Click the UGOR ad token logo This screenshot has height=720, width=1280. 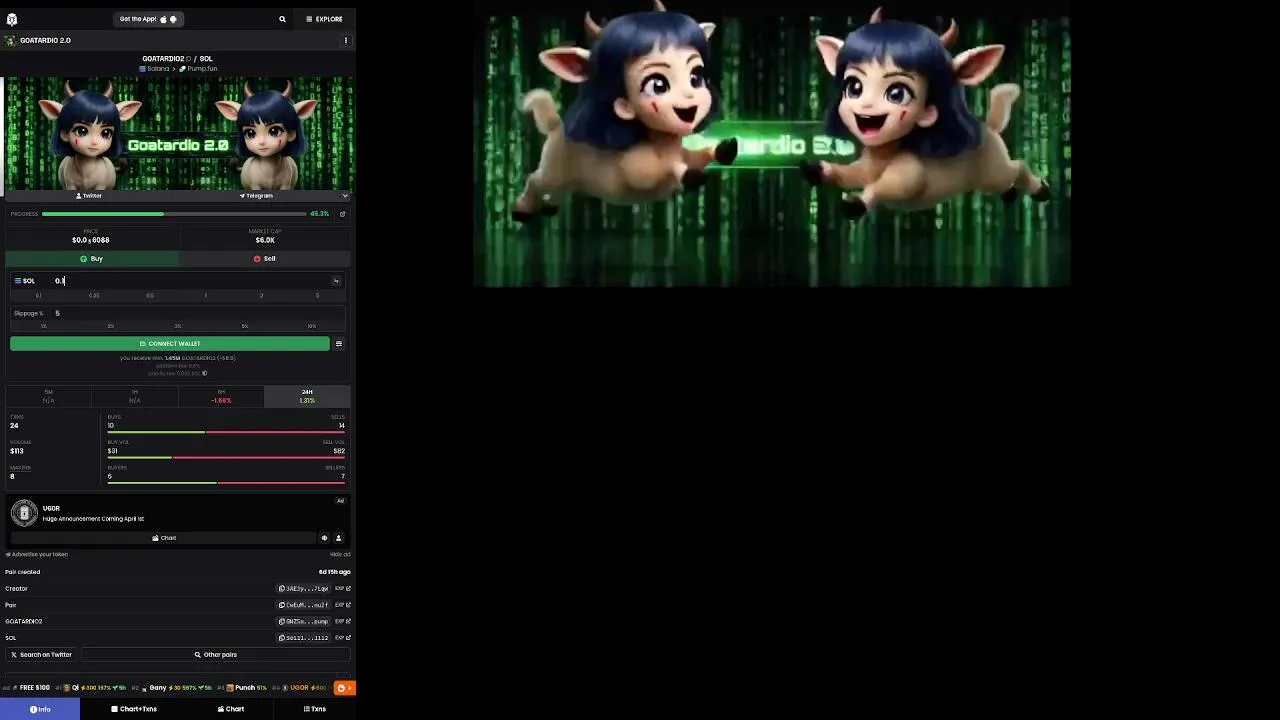click(x=24, y=513)
